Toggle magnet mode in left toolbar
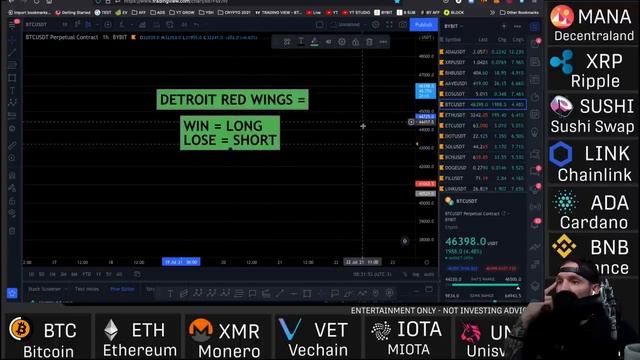This screenshot has width=640, height=360. click(x=12, y=175)
